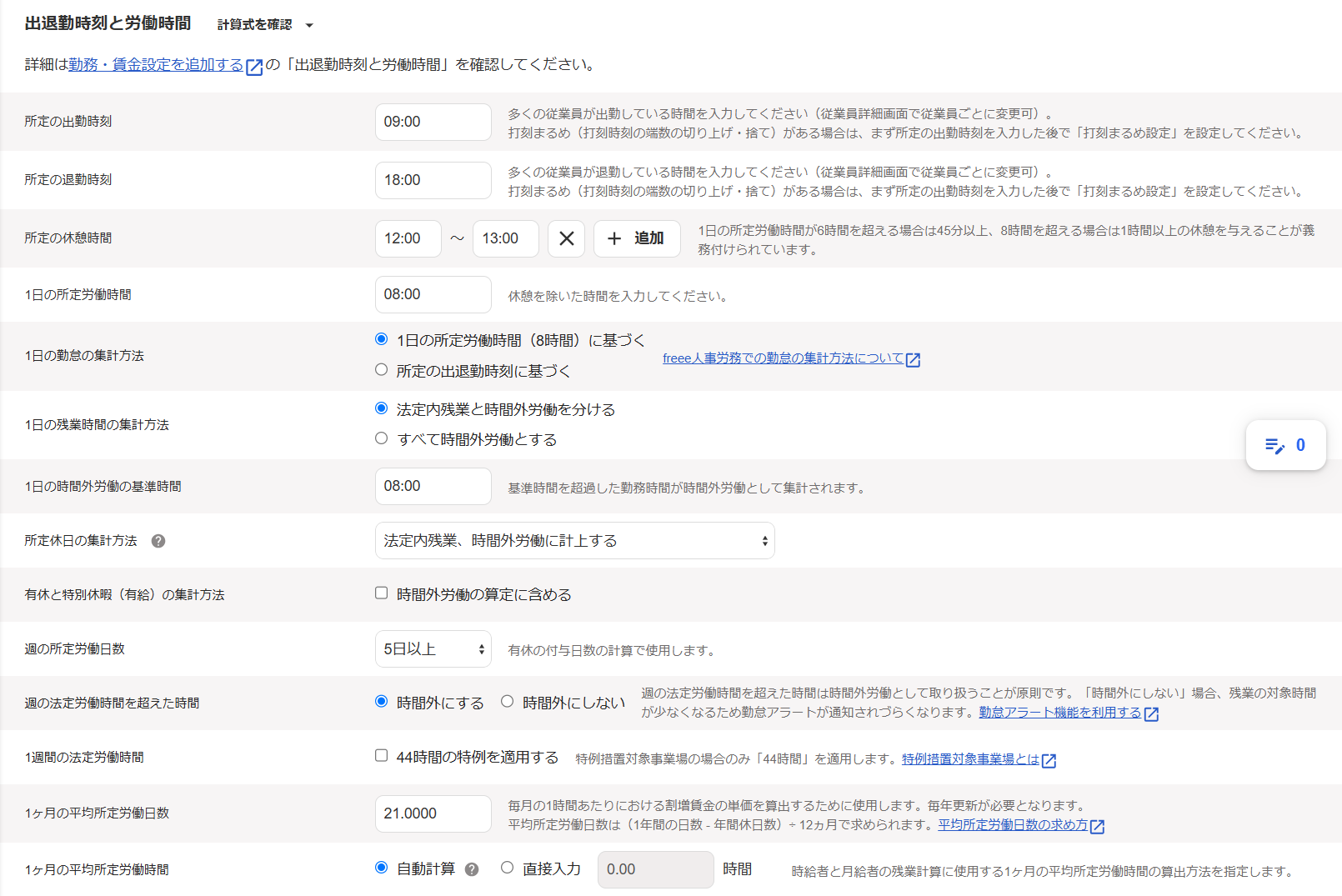Open the 計算式を確認 dropdown
This screenshot has width=1342, height=896.
[265, 25]
